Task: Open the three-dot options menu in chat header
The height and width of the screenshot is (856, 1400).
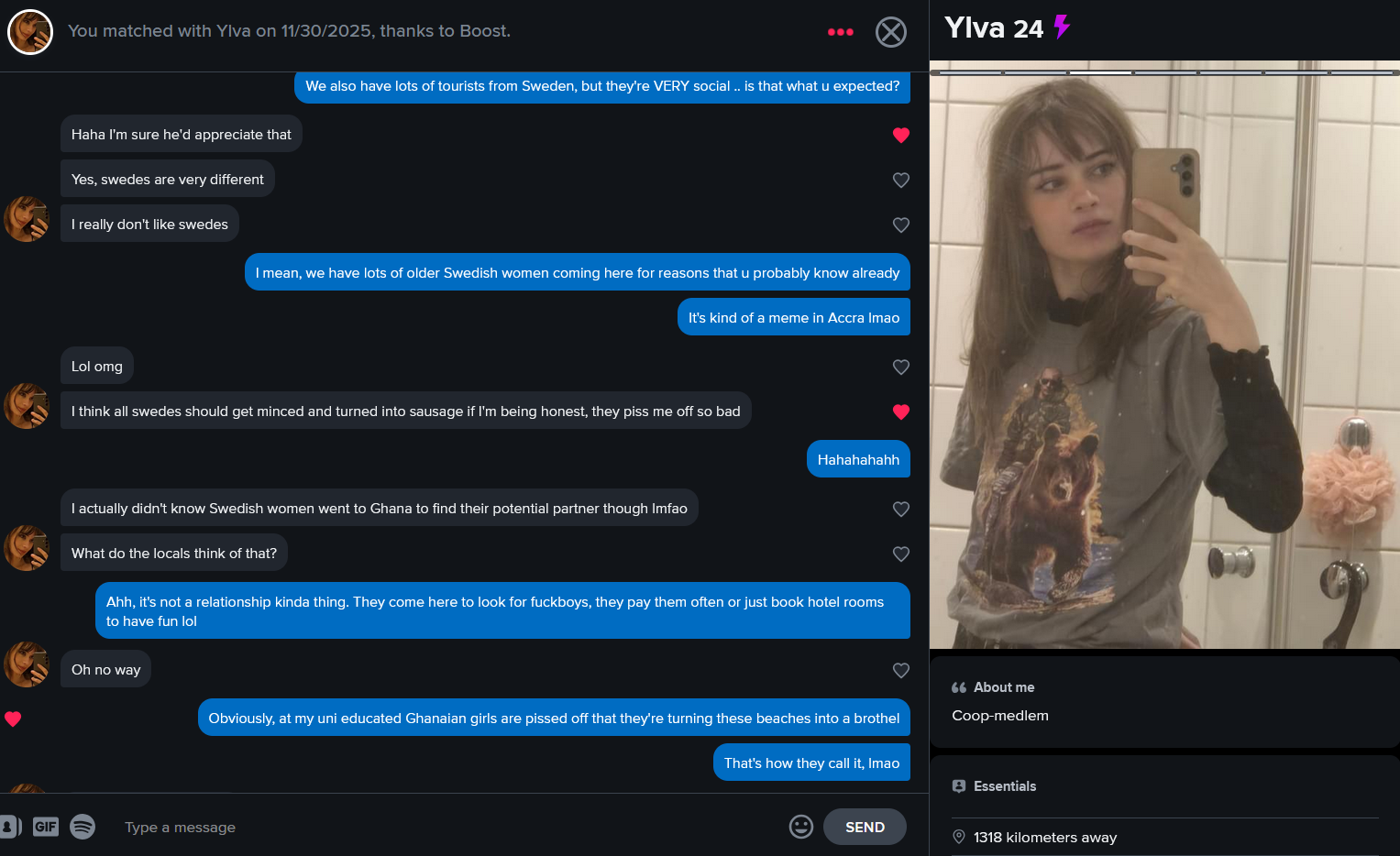Action: click(x=840, y=32)
